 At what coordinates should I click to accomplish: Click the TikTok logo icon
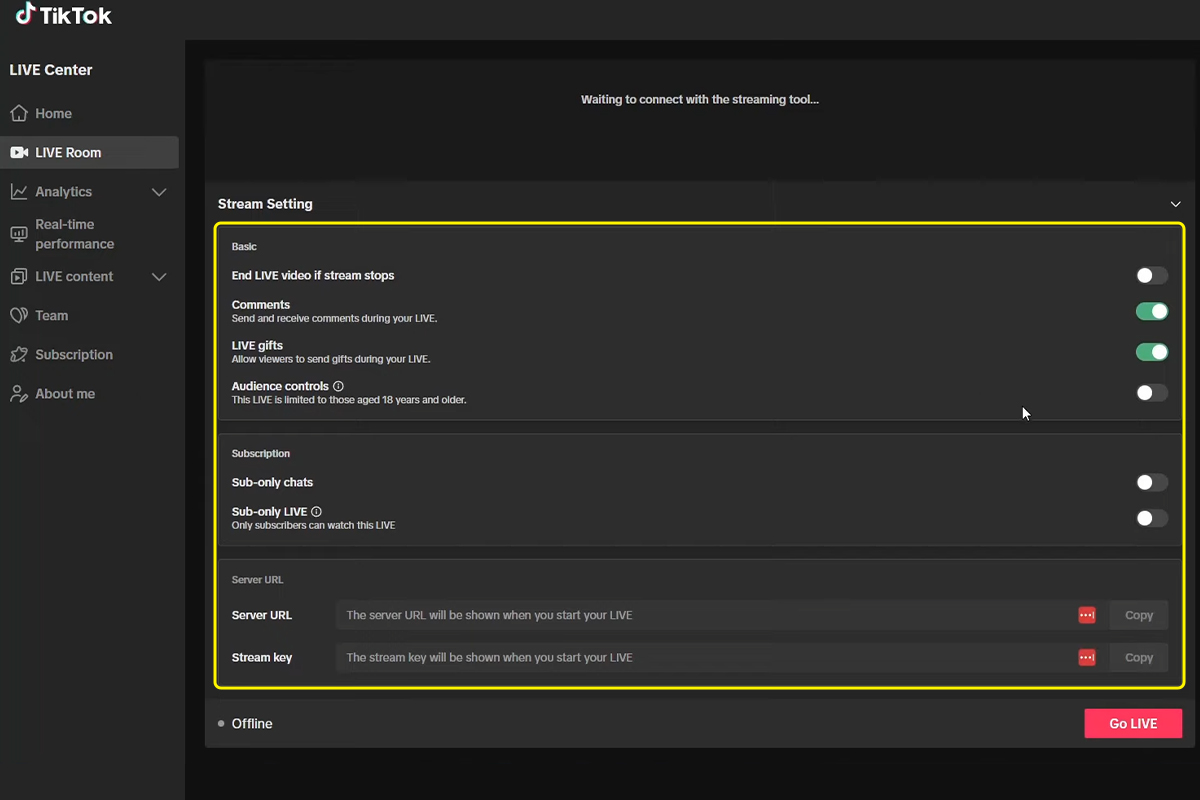(25, 14)
